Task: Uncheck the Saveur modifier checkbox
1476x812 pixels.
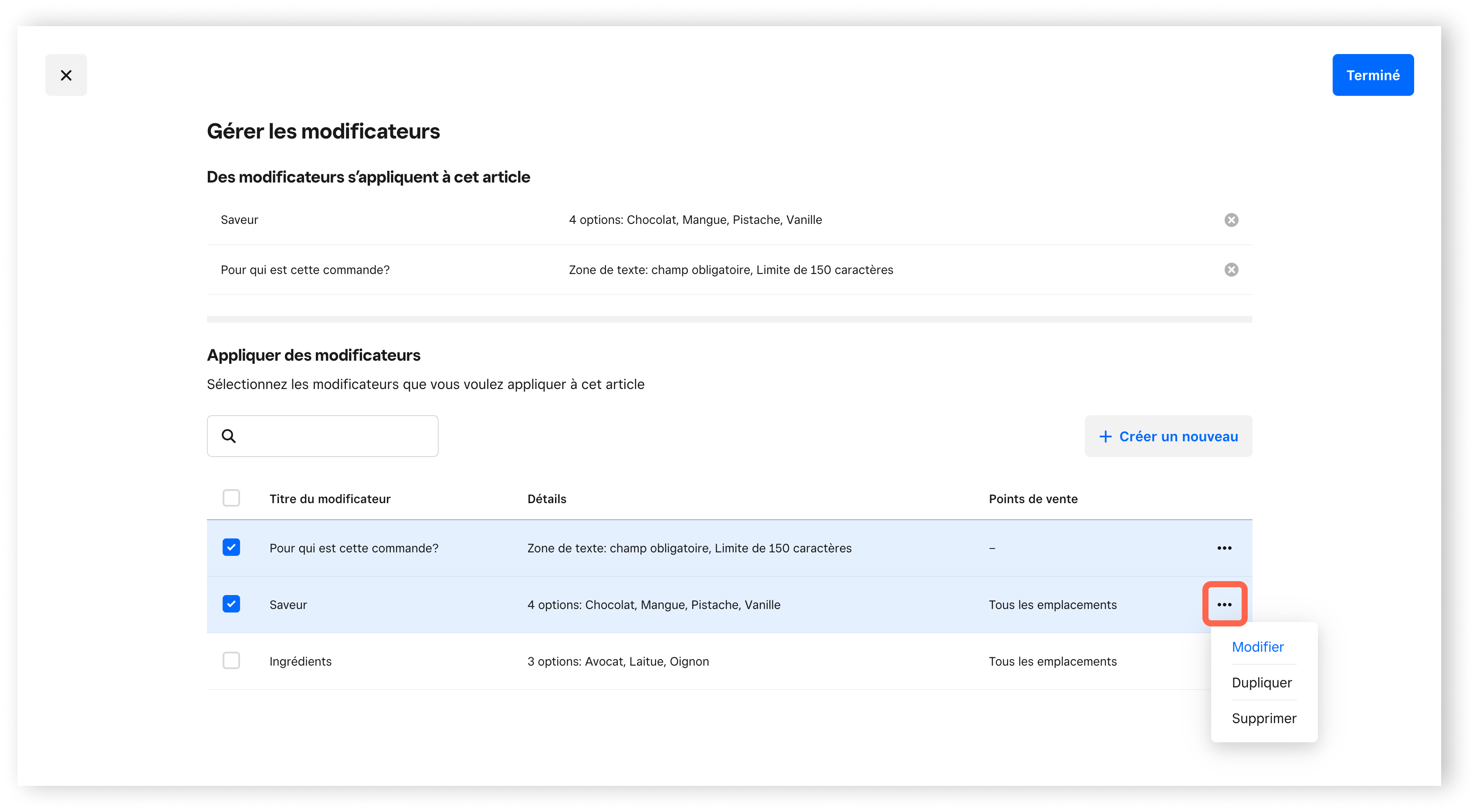Action: 231,604
